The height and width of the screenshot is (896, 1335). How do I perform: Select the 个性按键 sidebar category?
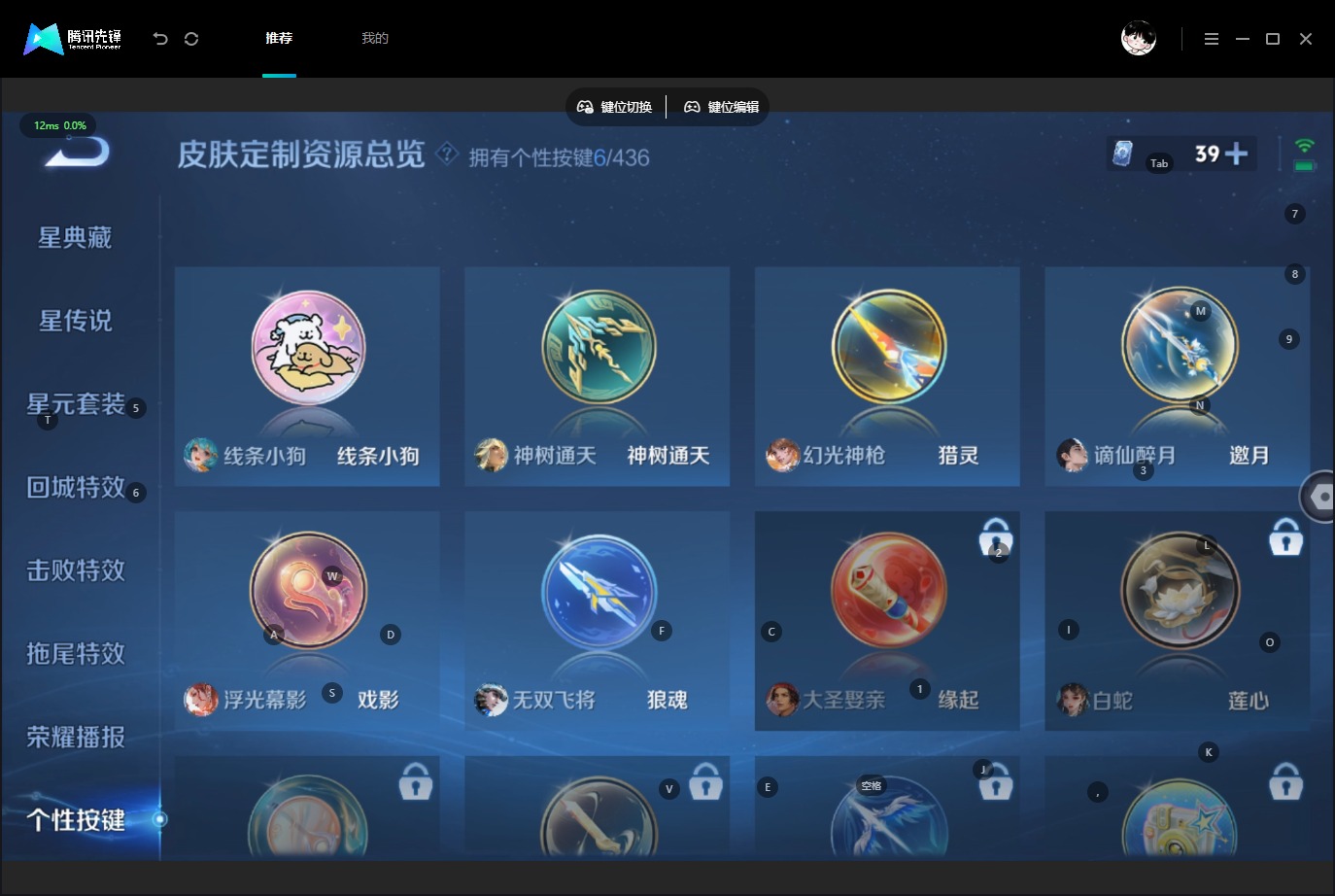click(x=76, y=820)
